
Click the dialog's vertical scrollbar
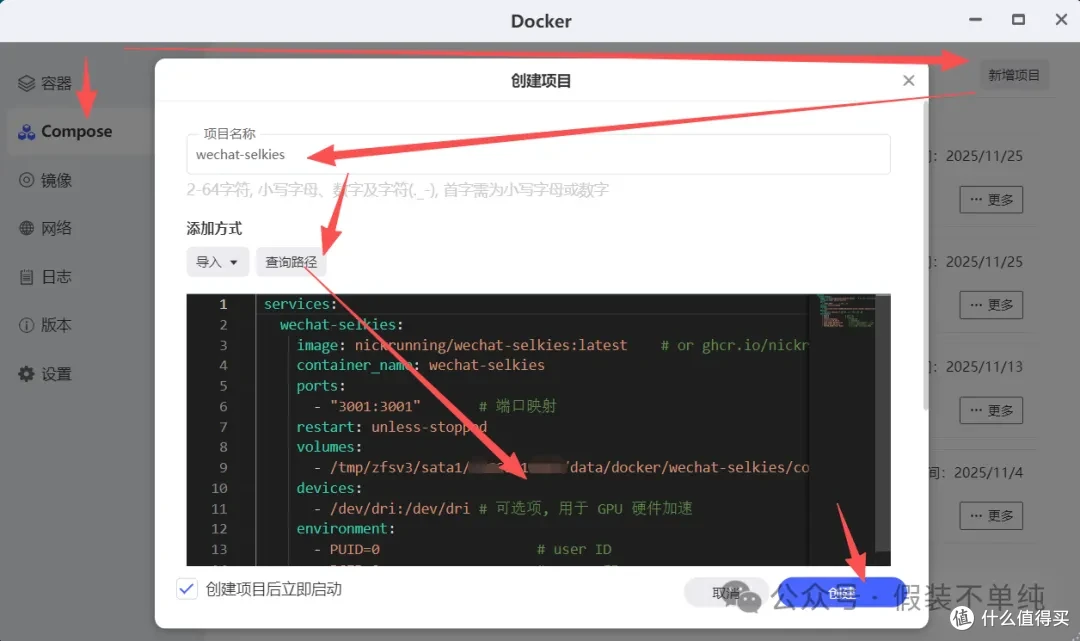pos(925,256)
